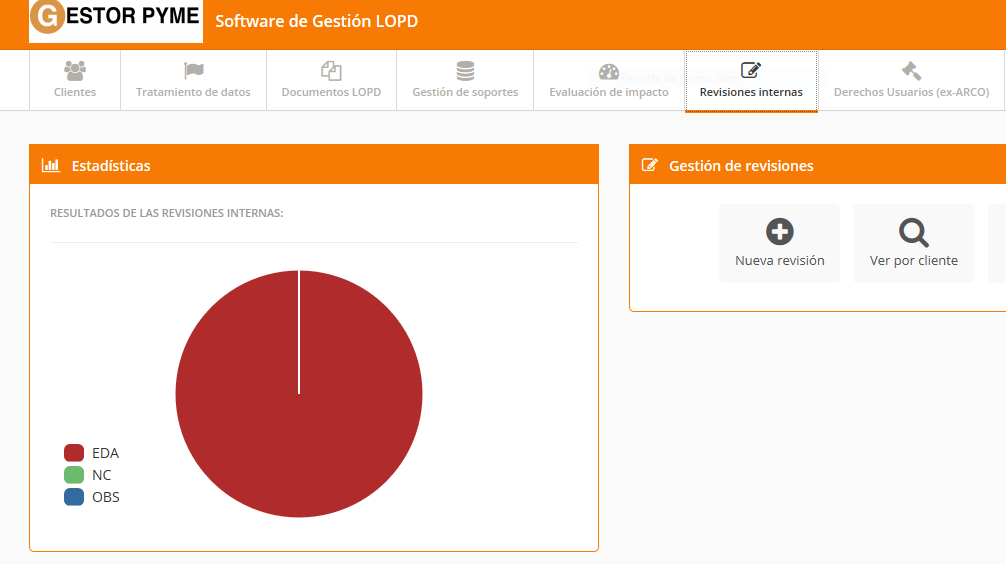Image resolution: width=1006 pixels, height=564 pixels.
Task: Click the EDA legend label
Action: (x=105, y=453)
